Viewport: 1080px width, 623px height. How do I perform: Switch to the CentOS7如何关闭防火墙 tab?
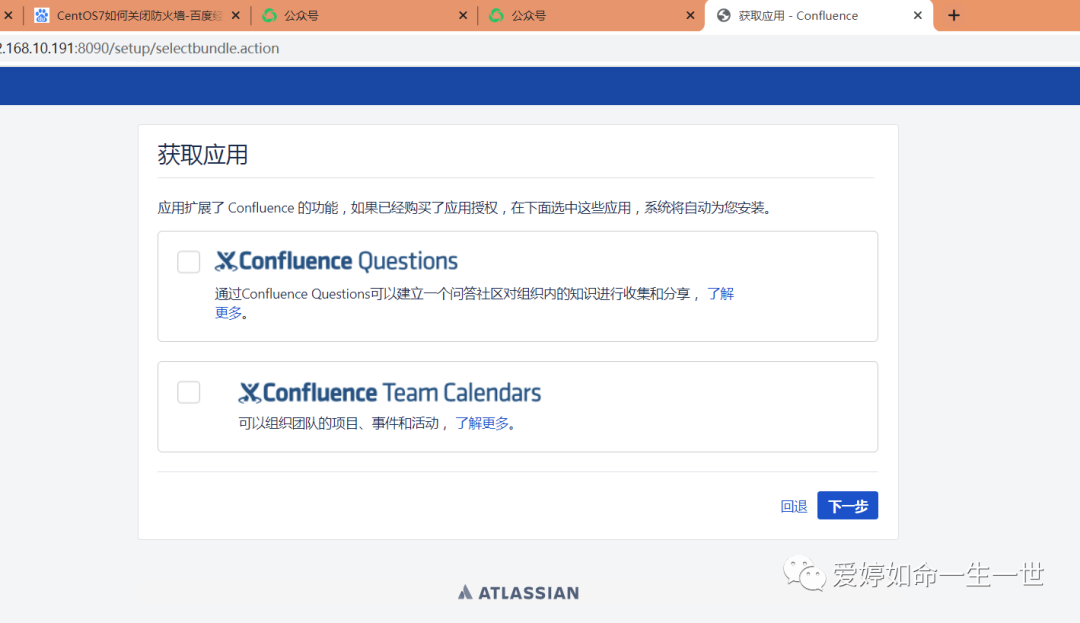click(x=138, y=16)
